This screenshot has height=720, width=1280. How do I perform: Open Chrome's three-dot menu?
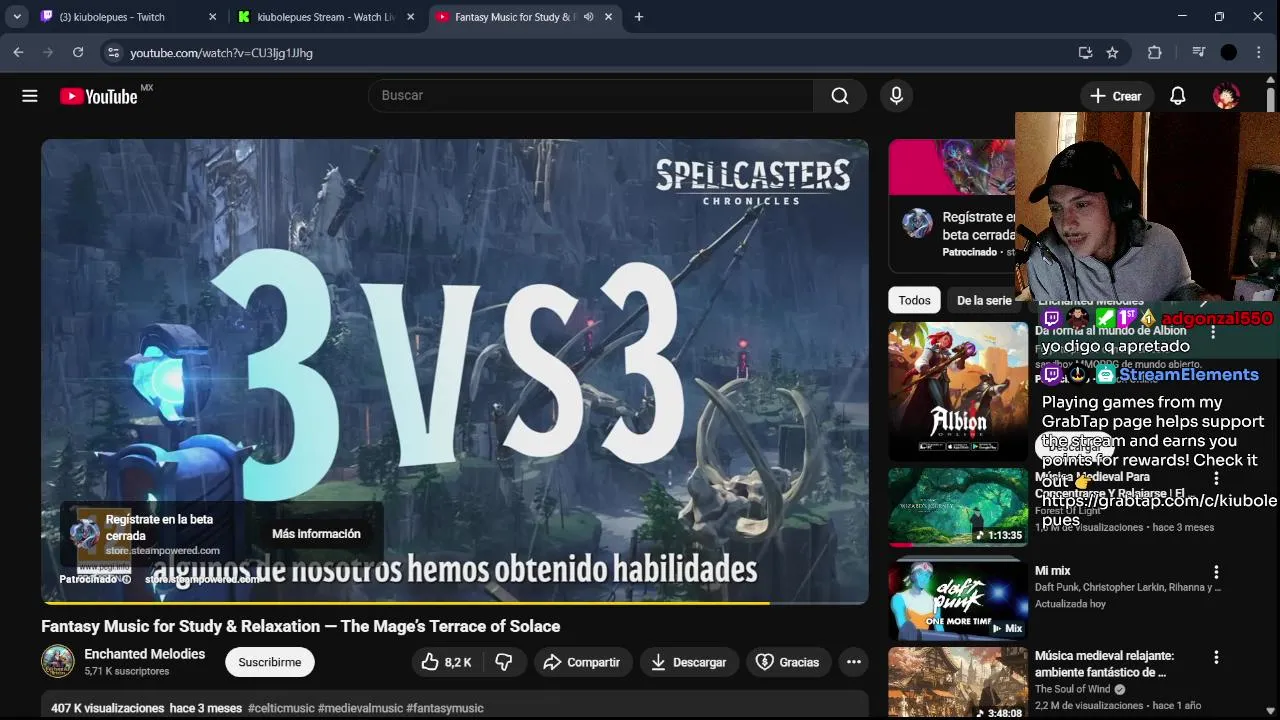pos(1259,53)
